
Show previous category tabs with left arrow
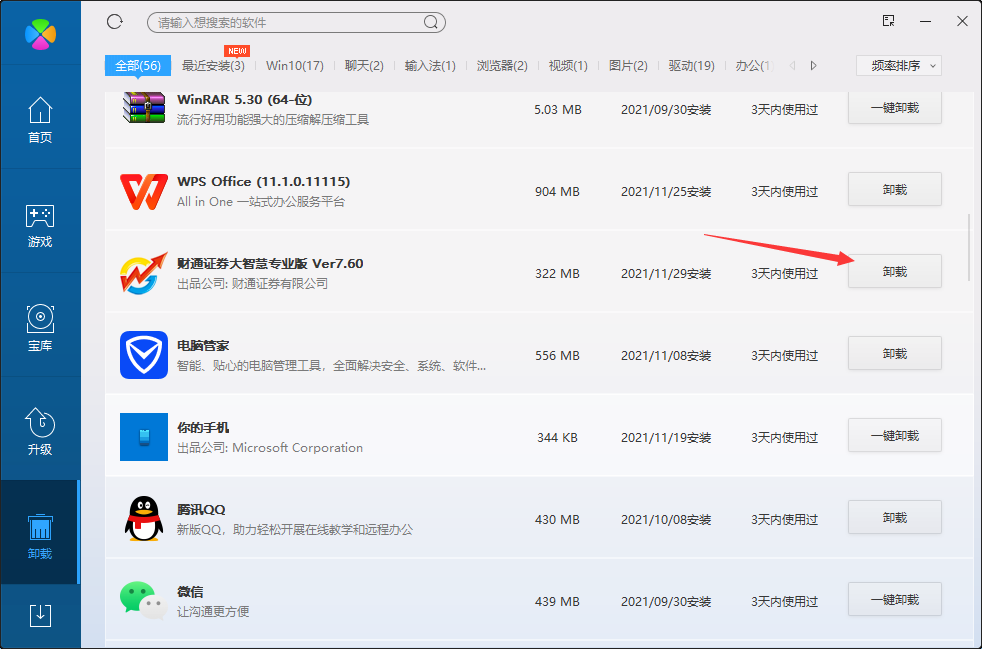[x=792, y=66]
